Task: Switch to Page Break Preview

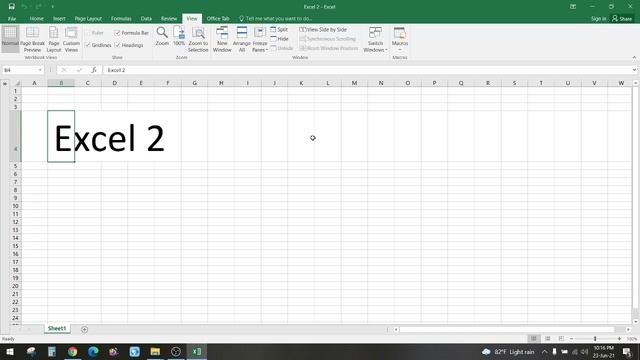Action: [x=32, y=39]
